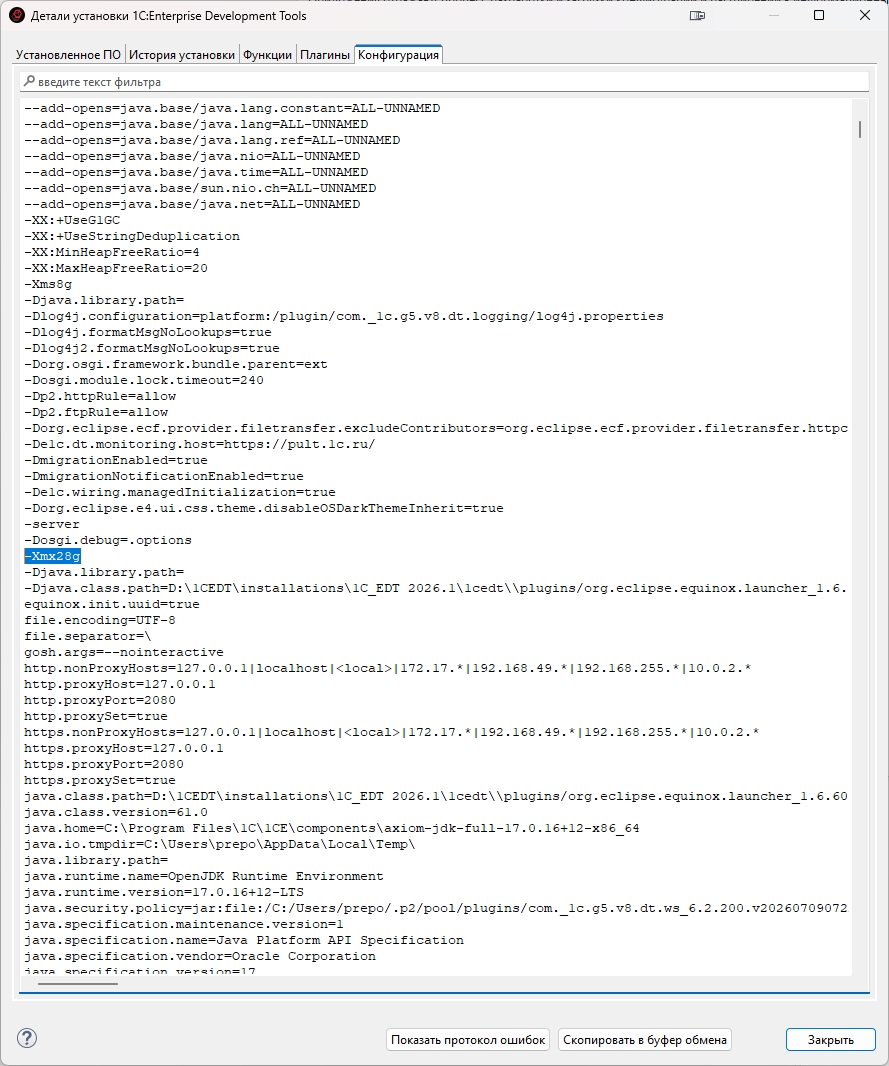Maximize the installation details window
The height and width of the screenshot is (1066, 889).
click(819, 15)
